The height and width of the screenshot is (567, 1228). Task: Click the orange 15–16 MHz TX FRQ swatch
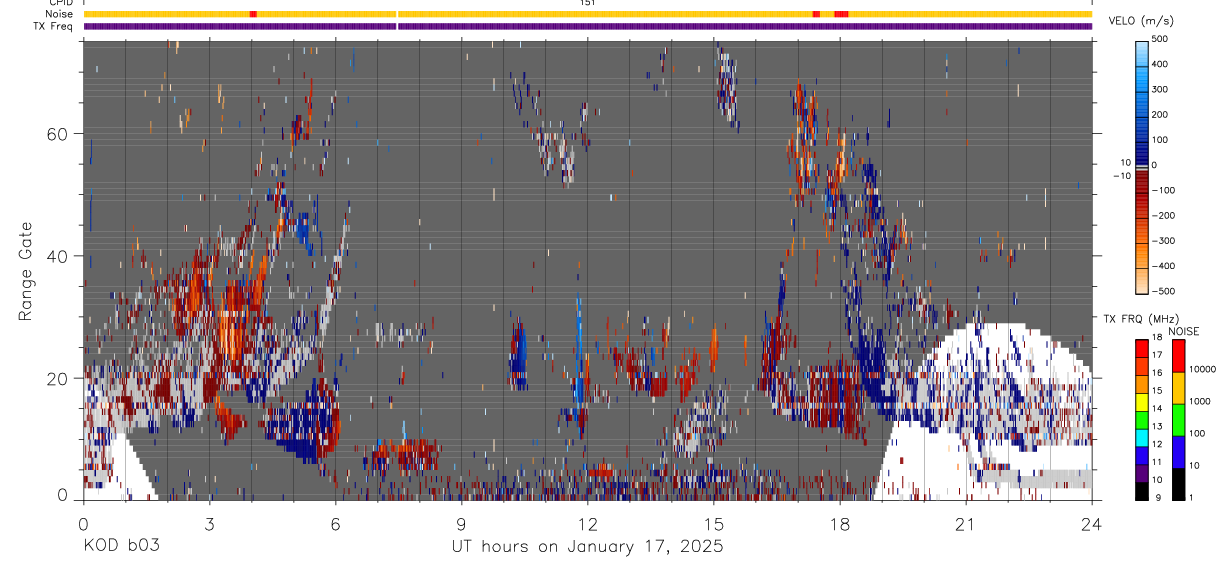(1141, 385)
